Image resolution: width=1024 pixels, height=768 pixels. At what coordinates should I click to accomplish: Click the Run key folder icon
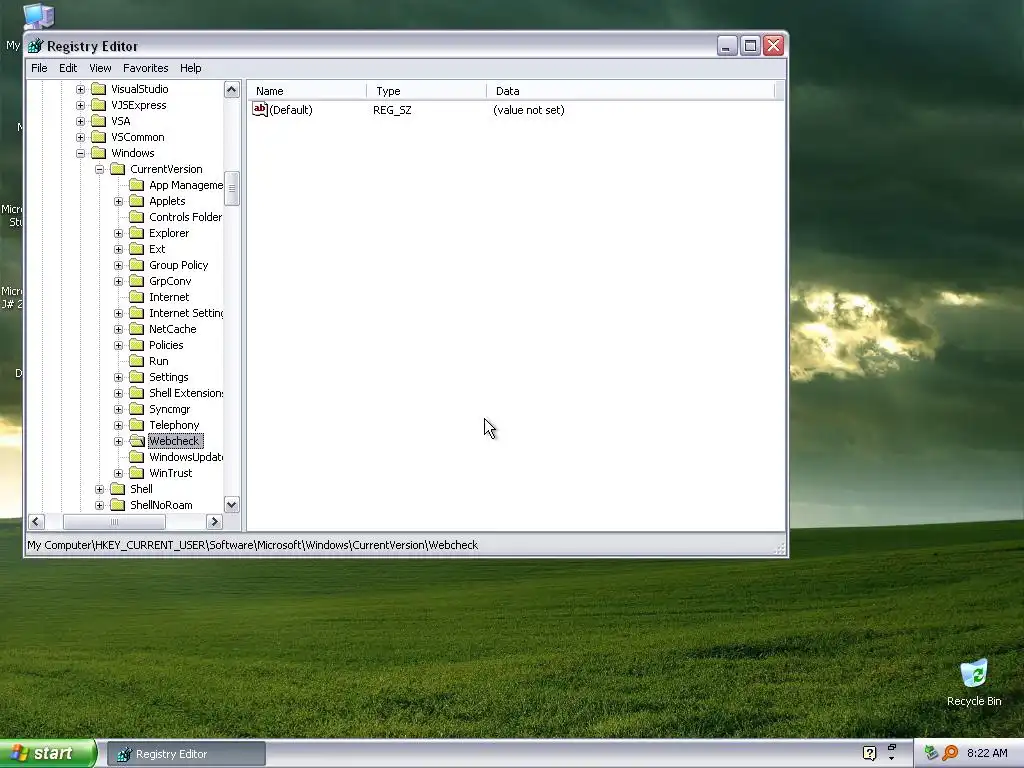tap(136, 361)
